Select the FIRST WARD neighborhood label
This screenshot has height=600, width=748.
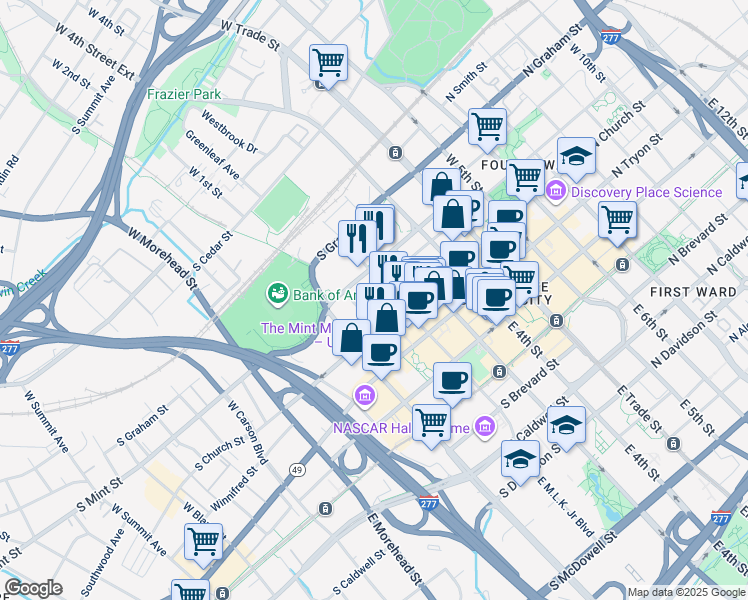[694, 291]
